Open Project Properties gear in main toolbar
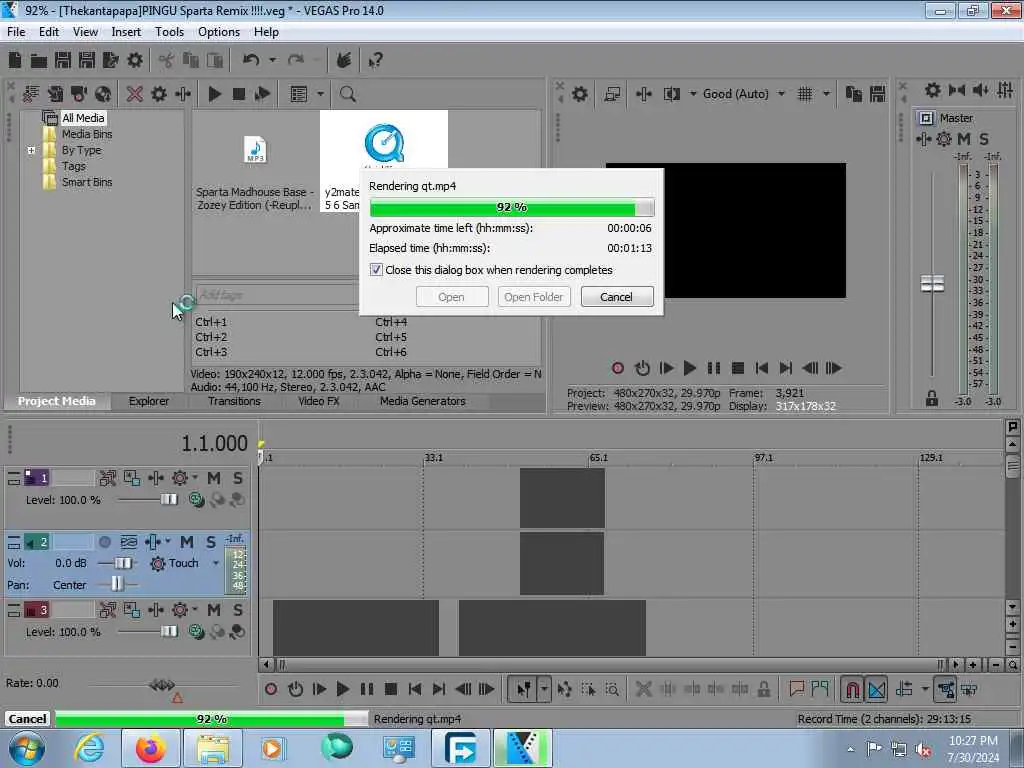 tap(135, 61)
